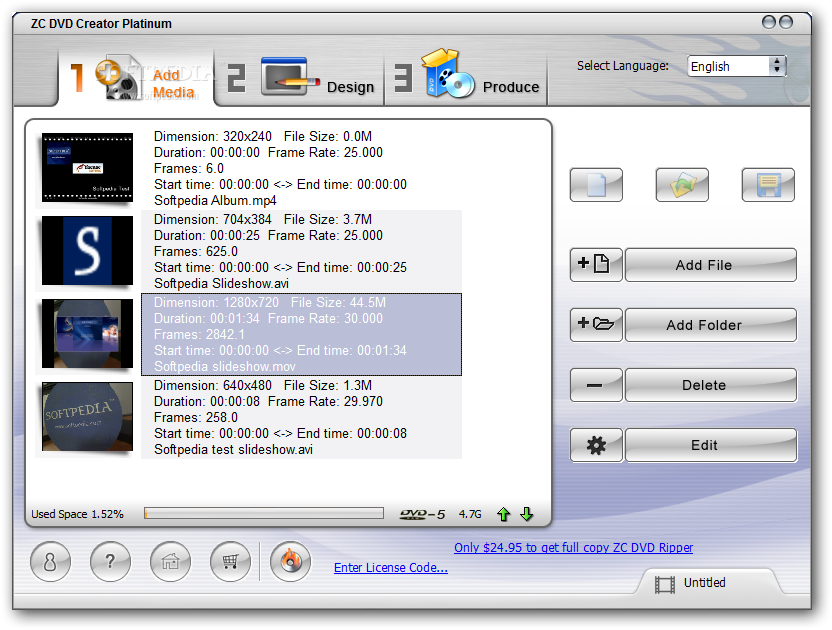832x630 pixels.
Task: Select the Softpedia test slideshow.avi thumbnail
Action: click(x=88, y=416)
